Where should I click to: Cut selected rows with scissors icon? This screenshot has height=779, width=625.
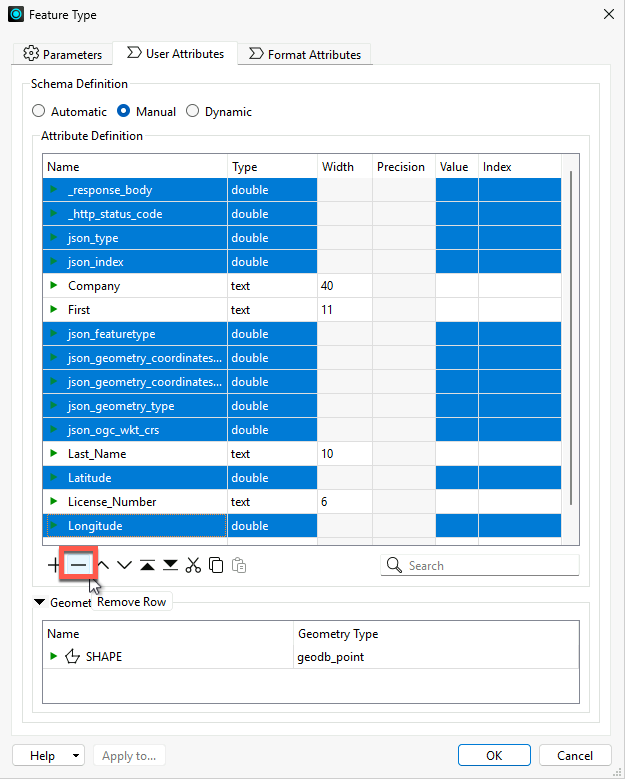[193, 565]
